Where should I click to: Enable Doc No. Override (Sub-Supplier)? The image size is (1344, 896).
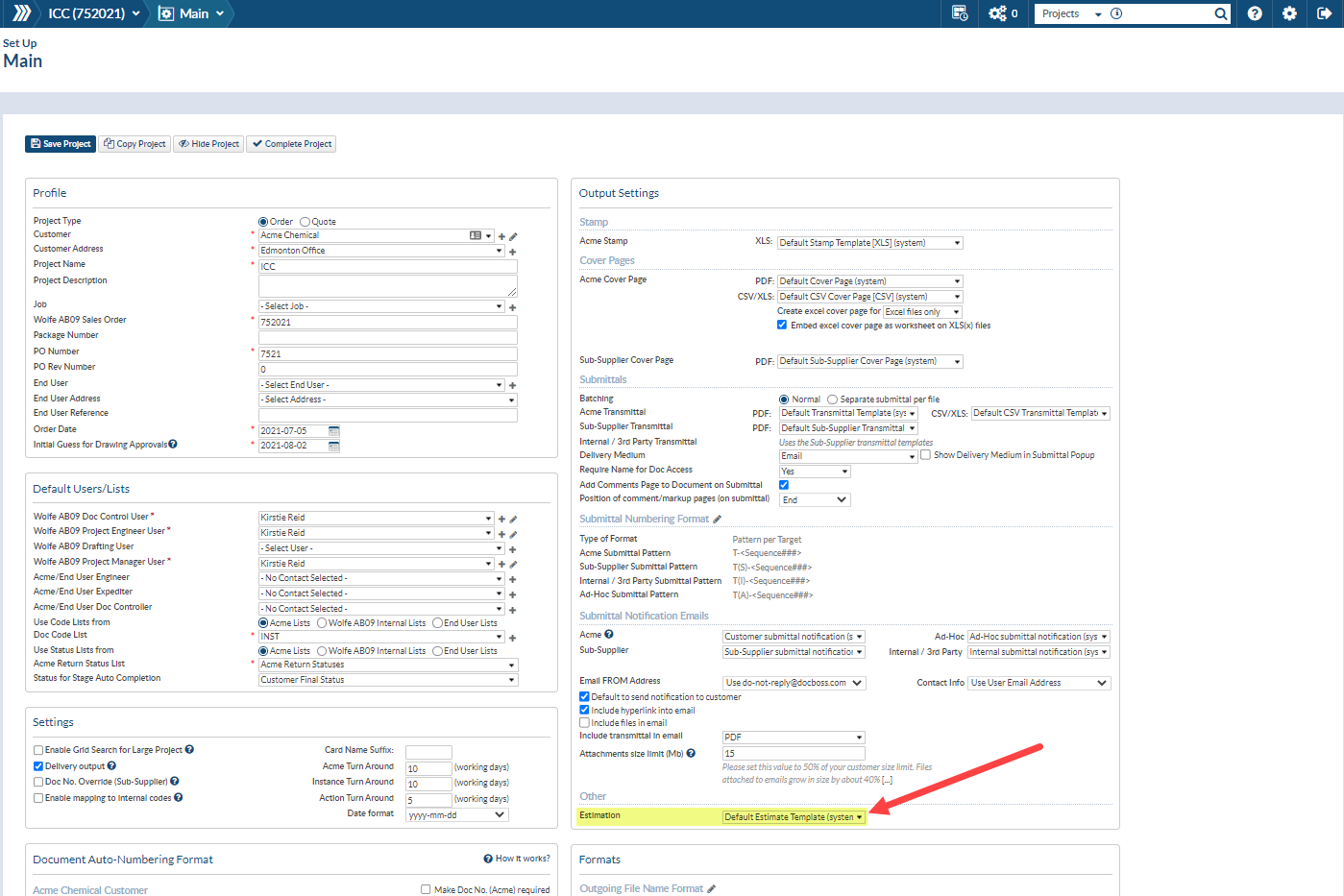point(38,782)
